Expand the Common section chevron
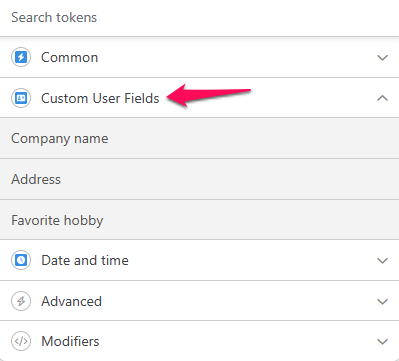This screenshot has height=361, width=399. [382, 58]
